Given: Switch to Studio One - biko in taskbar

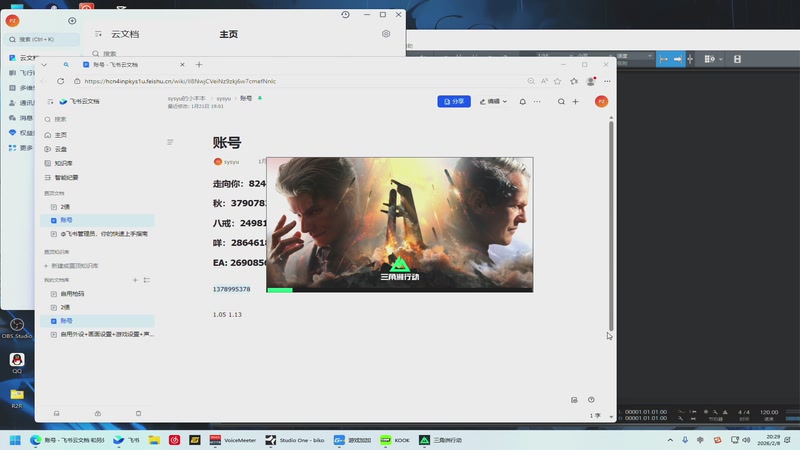Looking at the screenshot, I should 295,440.
